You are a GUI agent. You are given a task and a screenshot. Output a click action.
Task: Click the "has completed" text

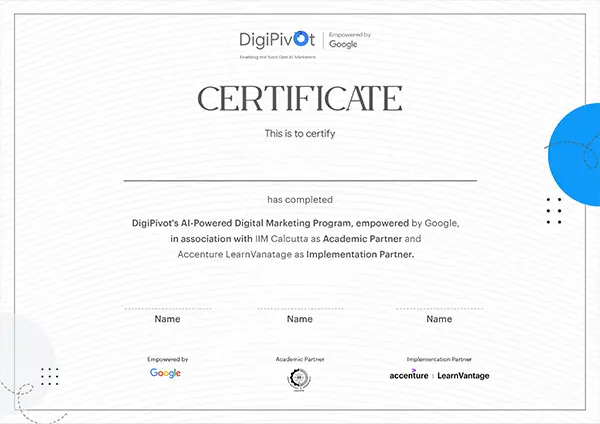(x=300, y=200)
